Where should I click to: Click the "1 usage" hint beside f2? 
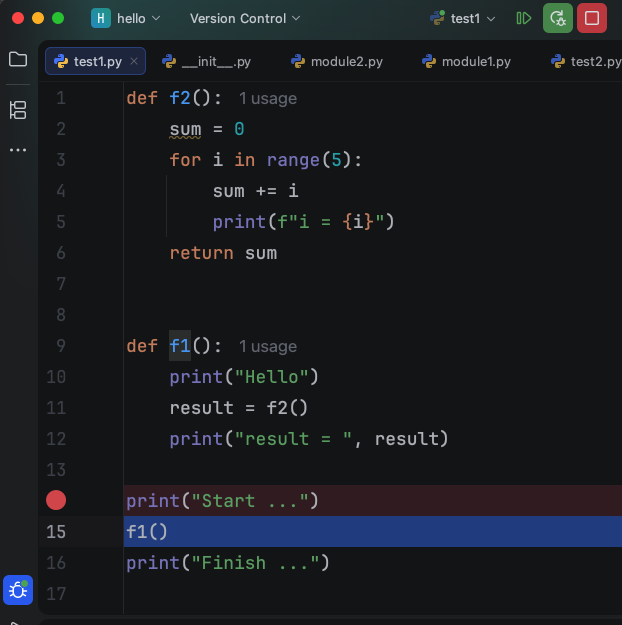tap(267, 98)
